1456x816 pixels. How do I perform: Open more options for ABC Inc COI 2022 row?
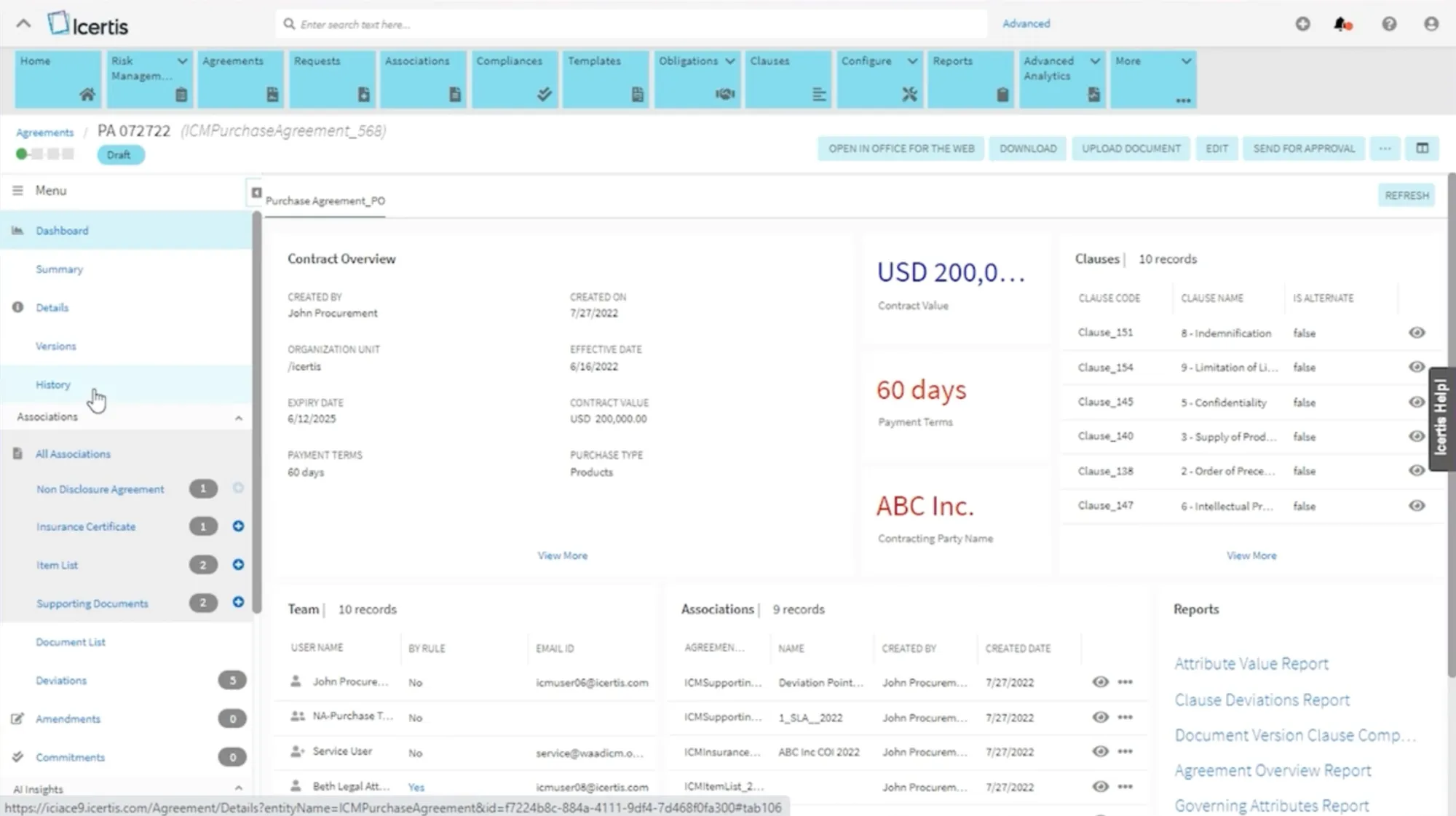click(x=1125, y=752)
